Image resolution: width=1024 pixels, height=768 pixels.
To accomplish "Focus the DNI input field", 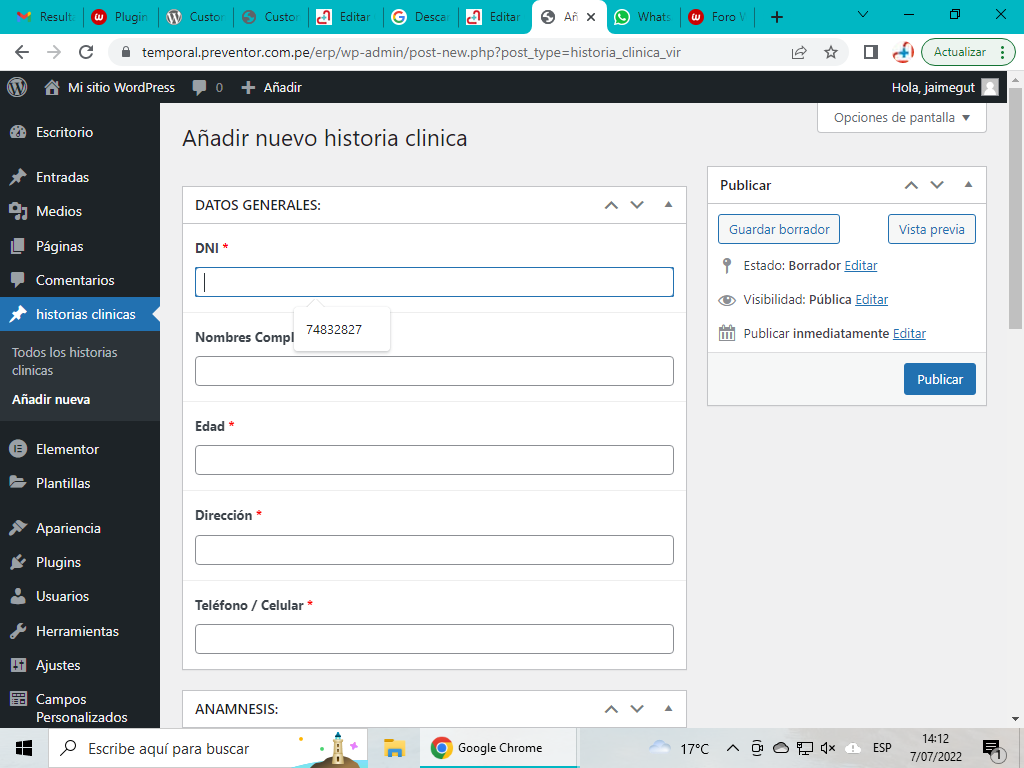I will [434, 282].
